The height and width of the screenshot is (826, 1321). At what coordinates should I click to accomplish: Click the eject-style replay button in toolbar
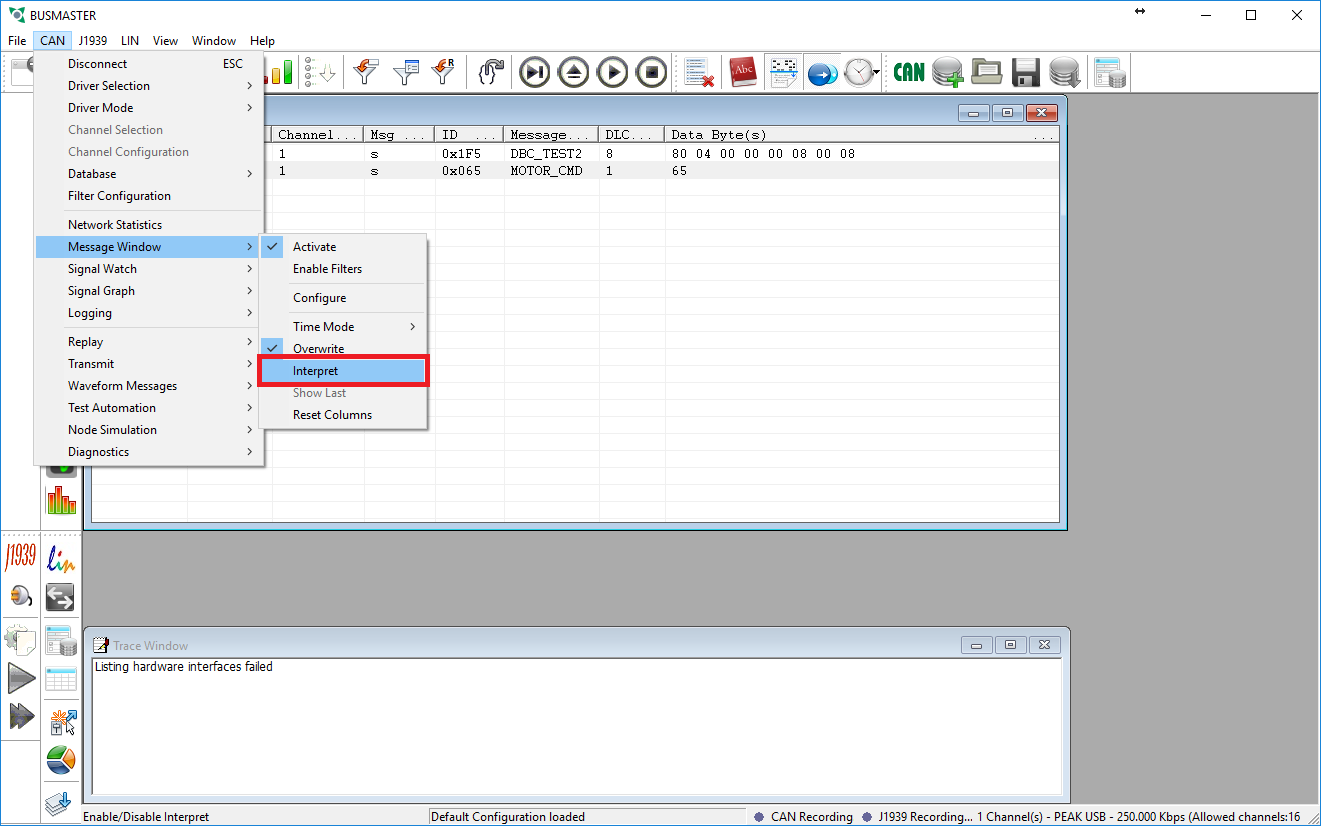coord(574,72)
